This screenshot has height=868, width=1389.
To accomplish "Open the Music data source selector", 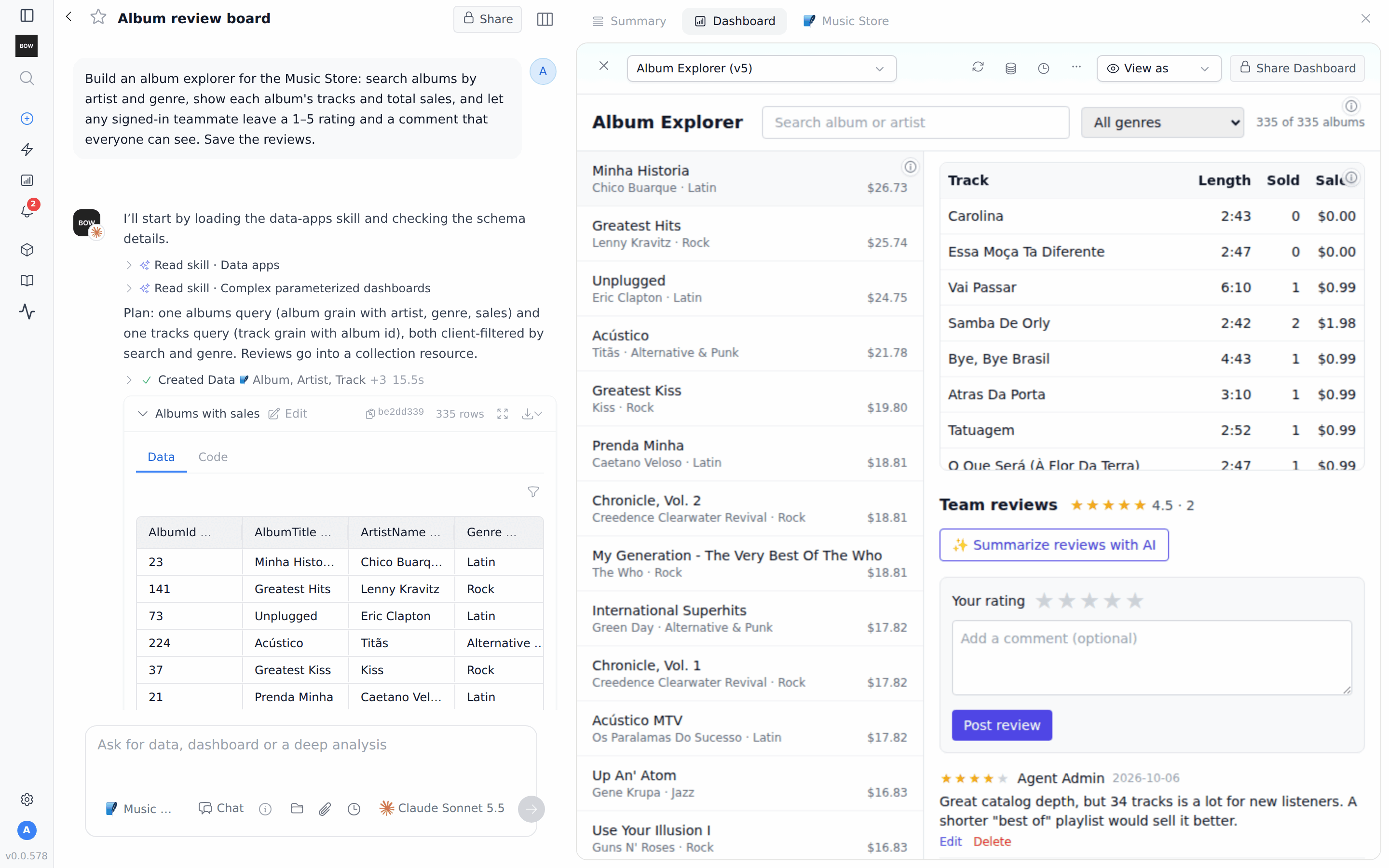I will point(139,808).
